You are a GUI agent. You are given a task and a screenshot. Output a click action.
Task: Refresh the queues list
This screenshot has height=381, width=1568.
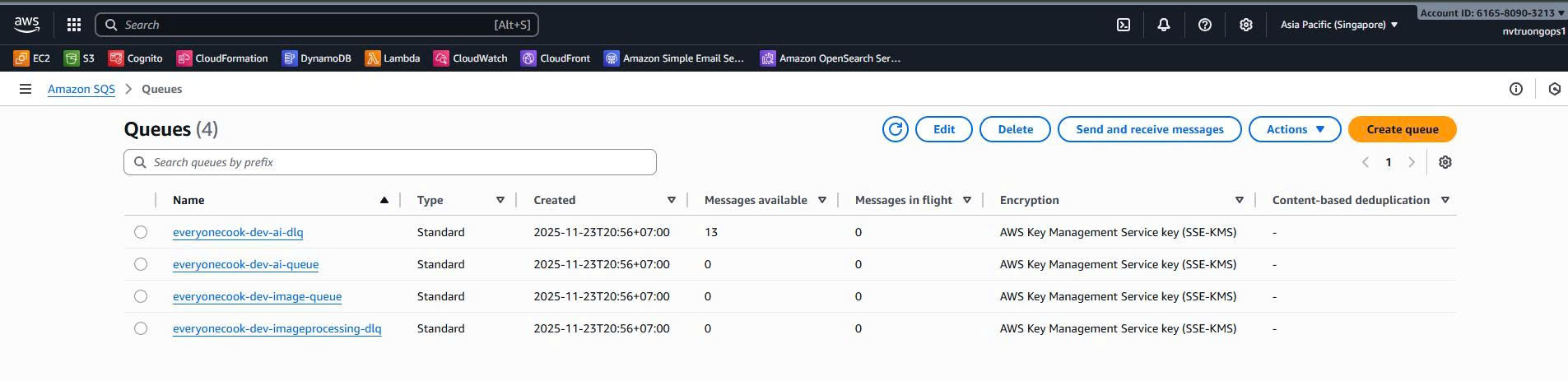click(x=896, y=129)
